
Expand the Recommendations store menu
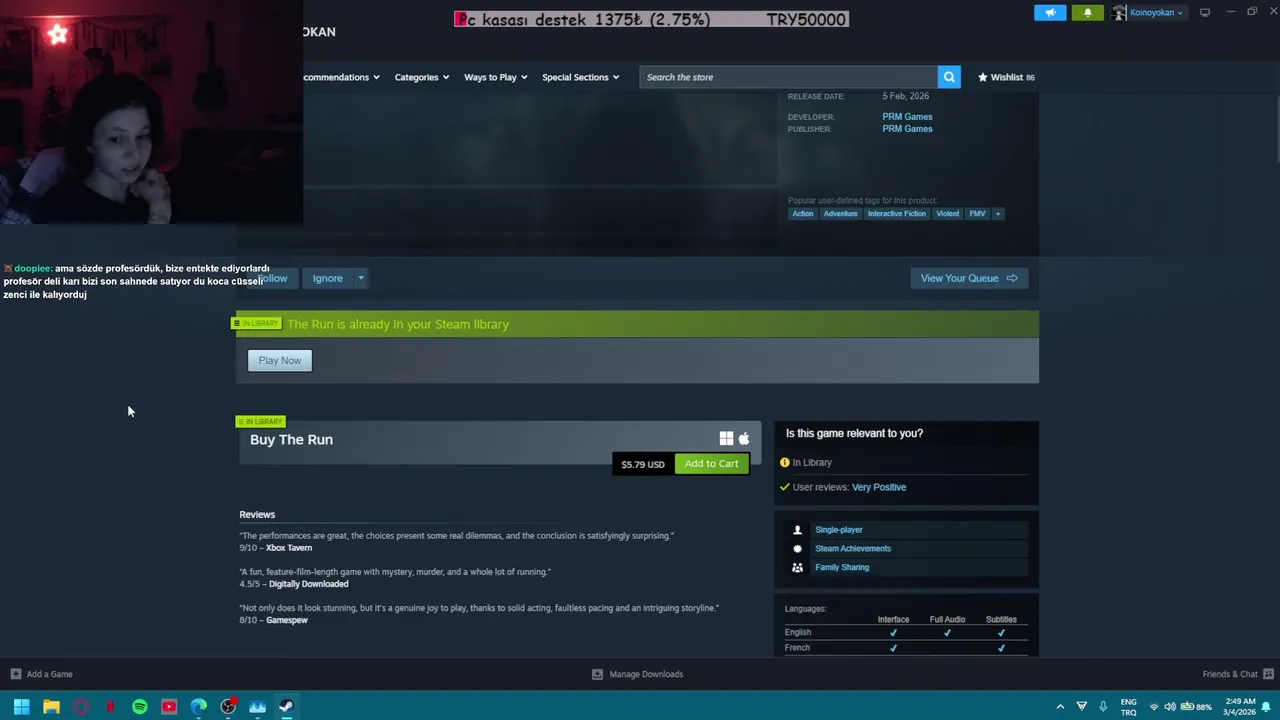click(341, 77)
